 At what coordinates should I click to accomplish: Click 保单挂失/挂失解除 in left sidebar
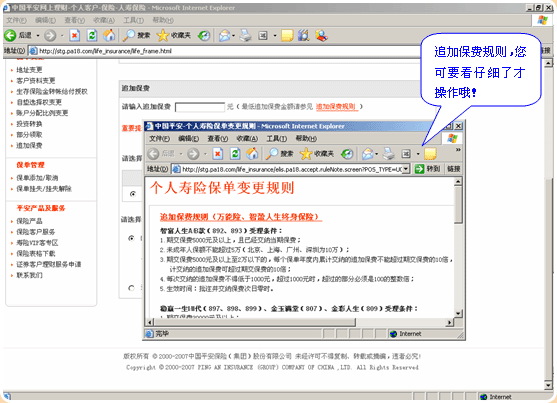[x=44, y=188]
